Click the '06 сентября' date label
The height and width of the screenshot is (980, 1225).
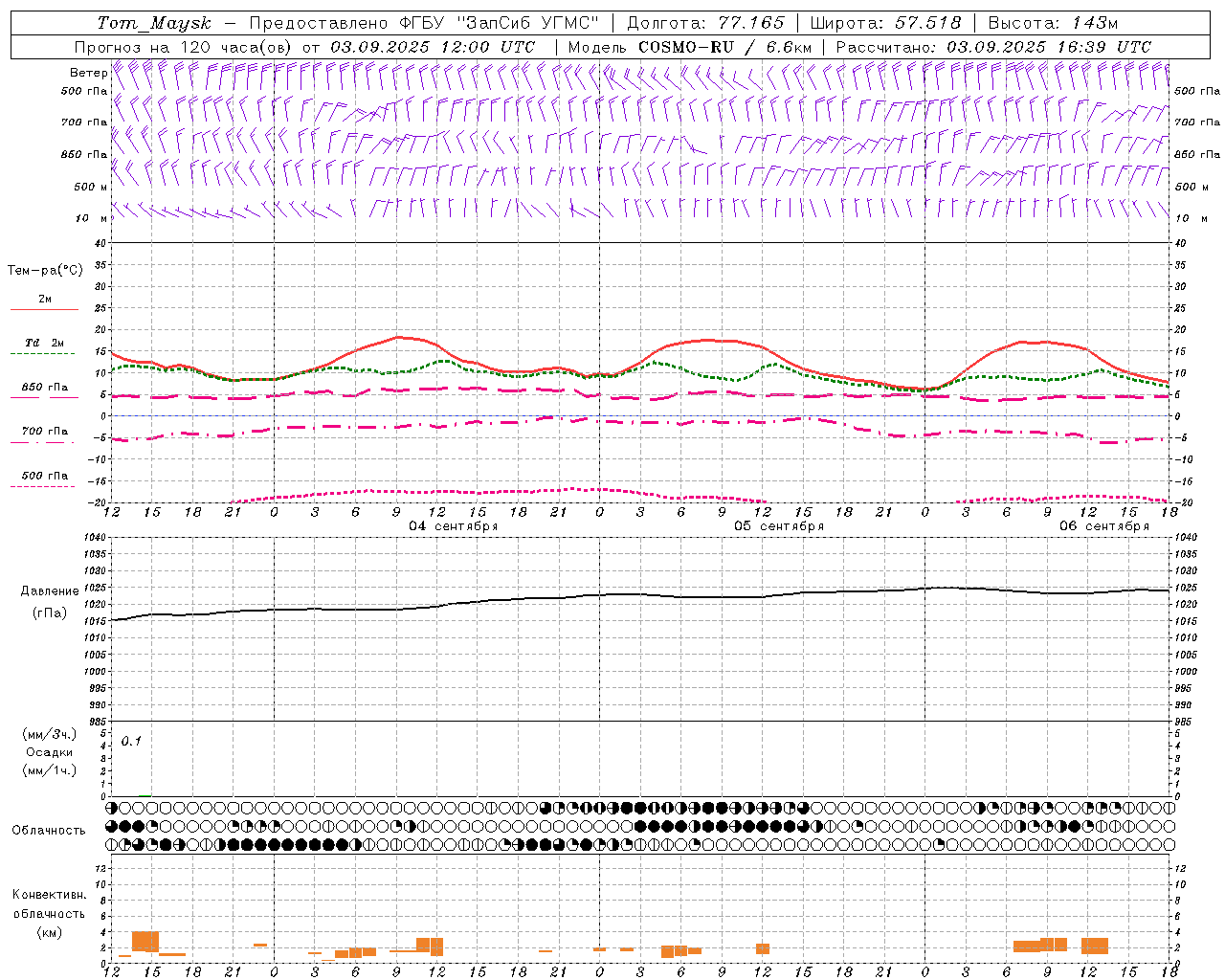pyautogui.click(x=1104, y=526)
